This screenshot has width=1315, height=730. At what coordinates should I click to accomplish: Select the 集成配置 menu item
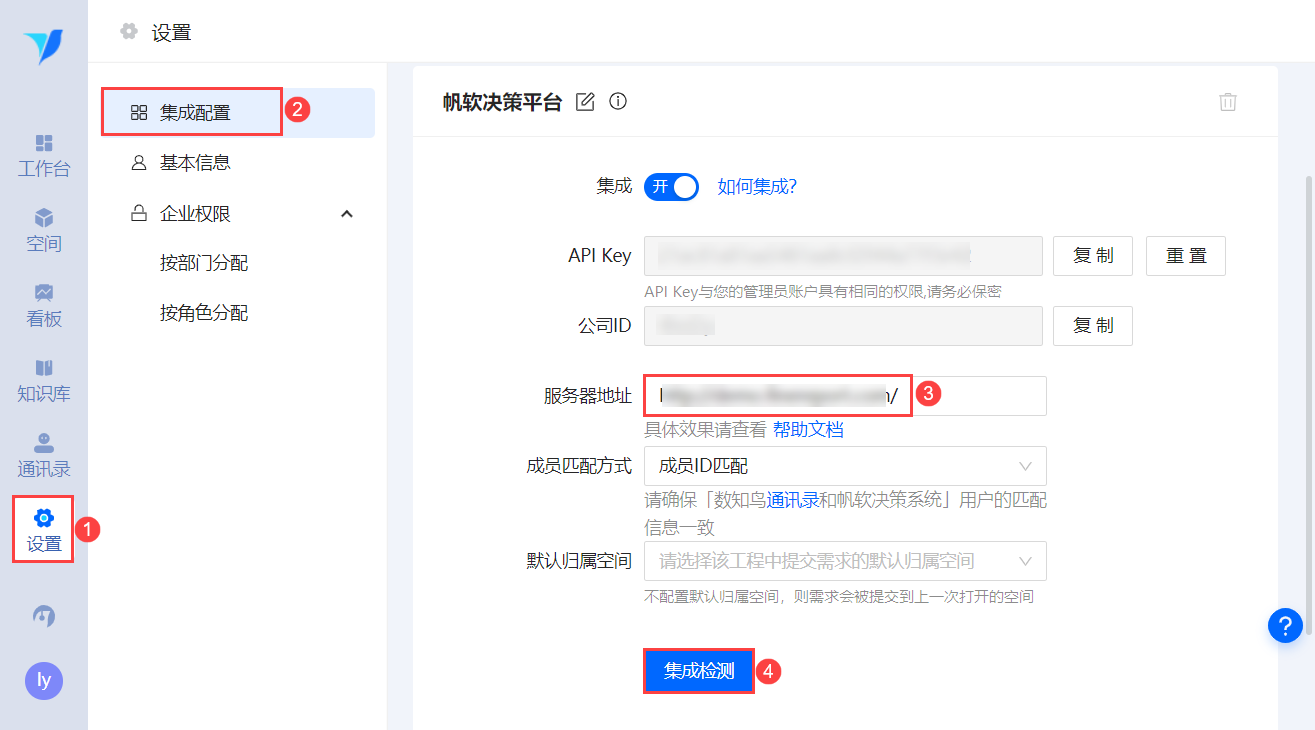pyautogui.click(x=238, y=113)
